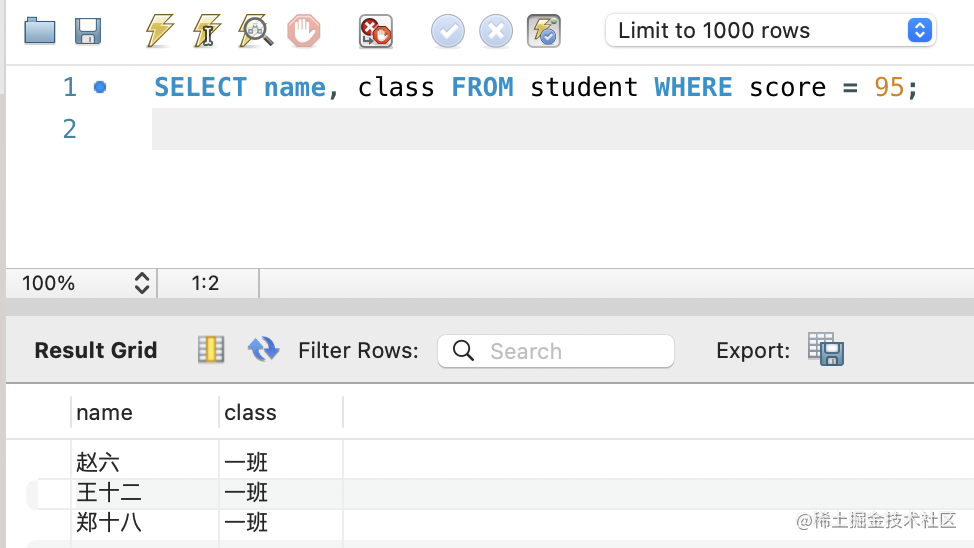Click the Filter Rows search field
Viewport: 974px width, 548px height.
coord(570,351)
